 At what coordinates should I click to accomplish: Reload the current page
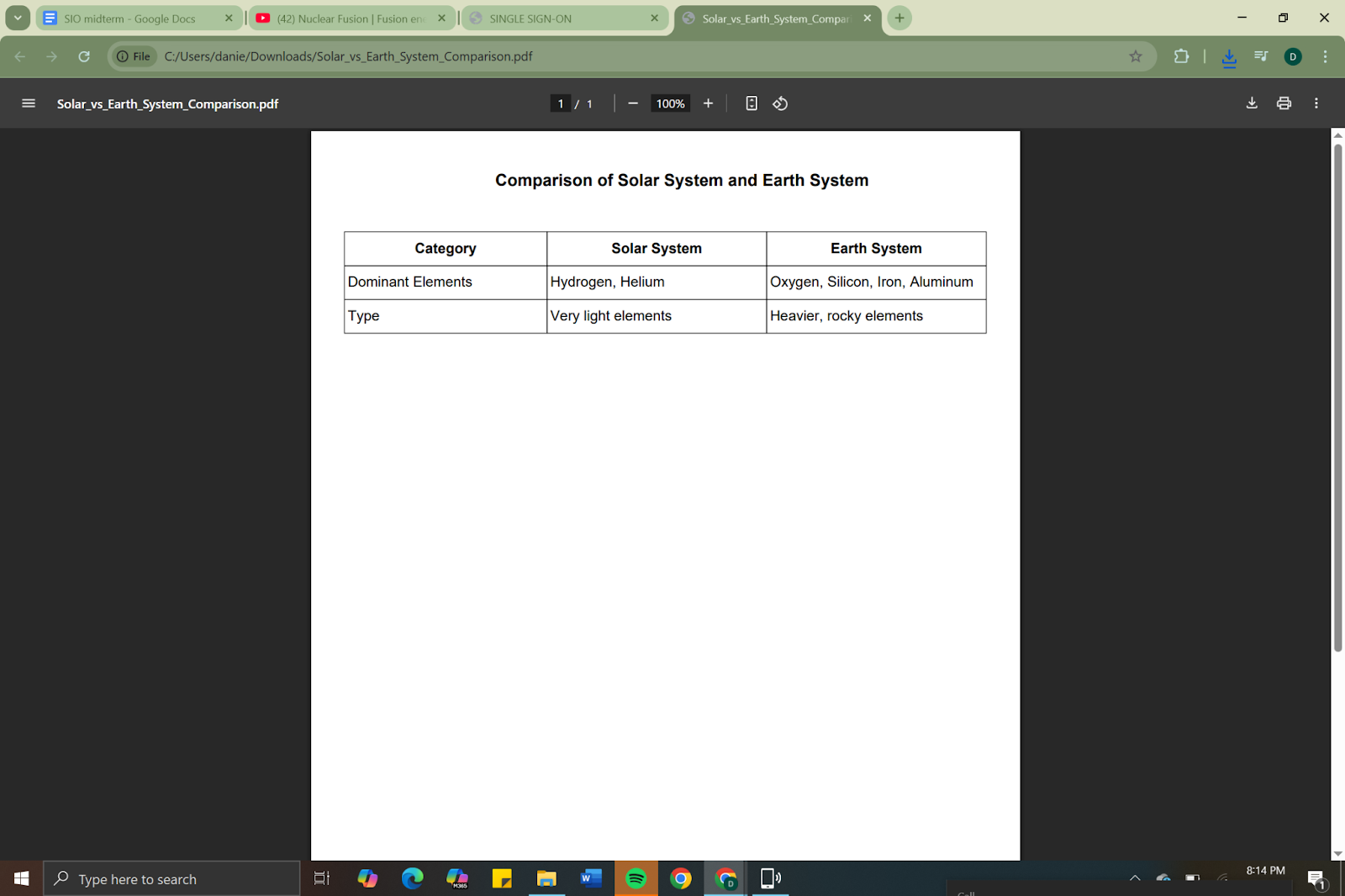point(84,56)
